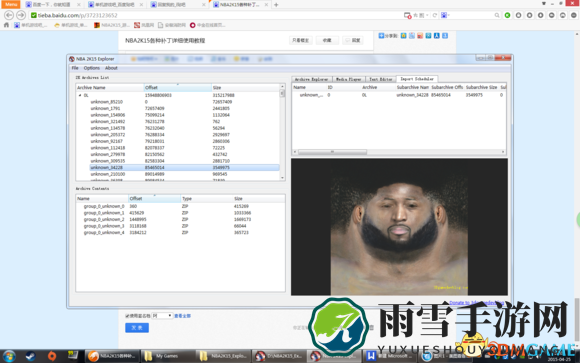Click the browser back arrow button
The image size is (580, 363).
[x=9, y=15]
